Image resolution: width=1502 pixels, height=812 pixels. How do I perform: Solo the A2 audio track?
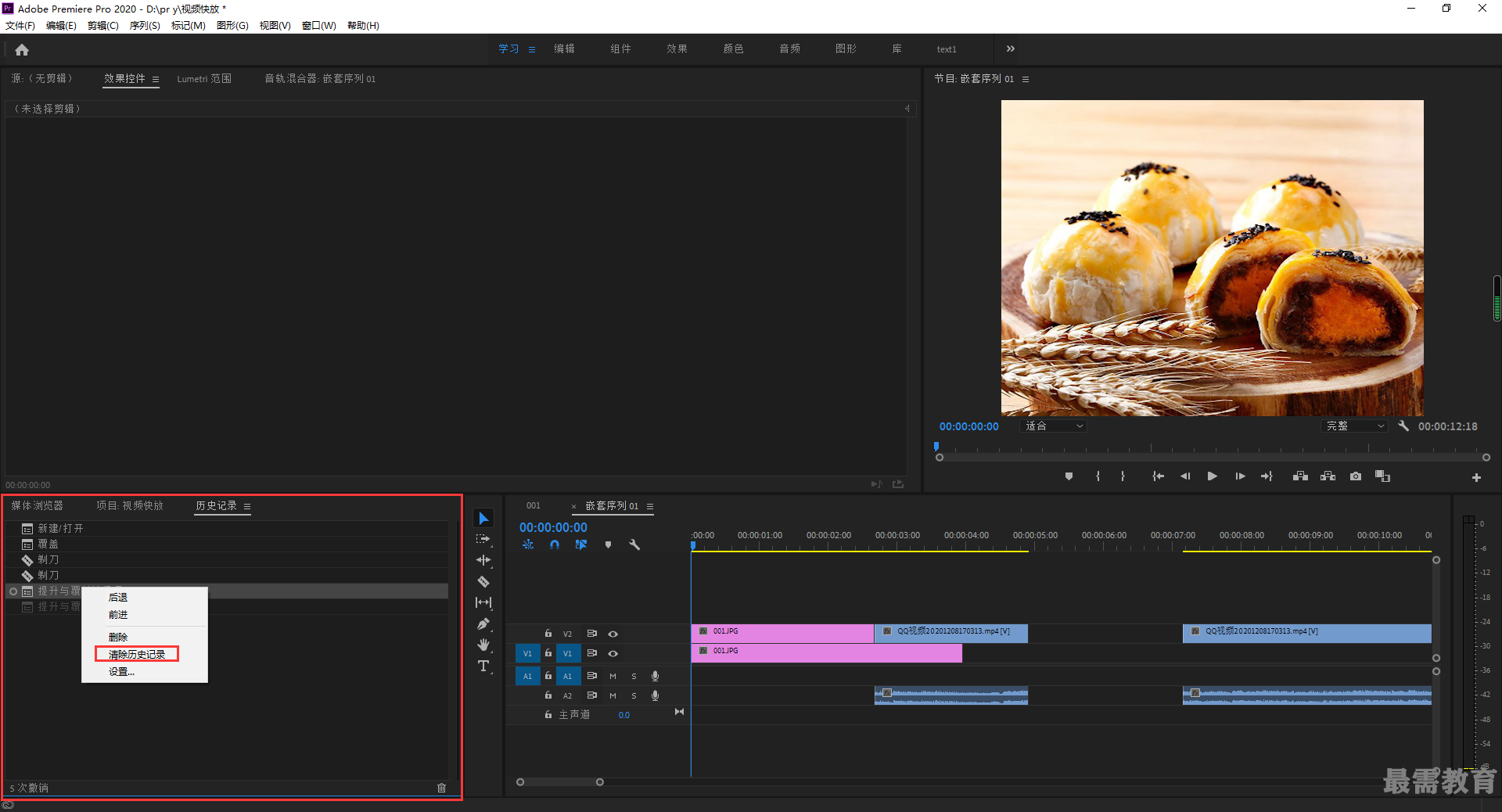(x=634, y=695)
